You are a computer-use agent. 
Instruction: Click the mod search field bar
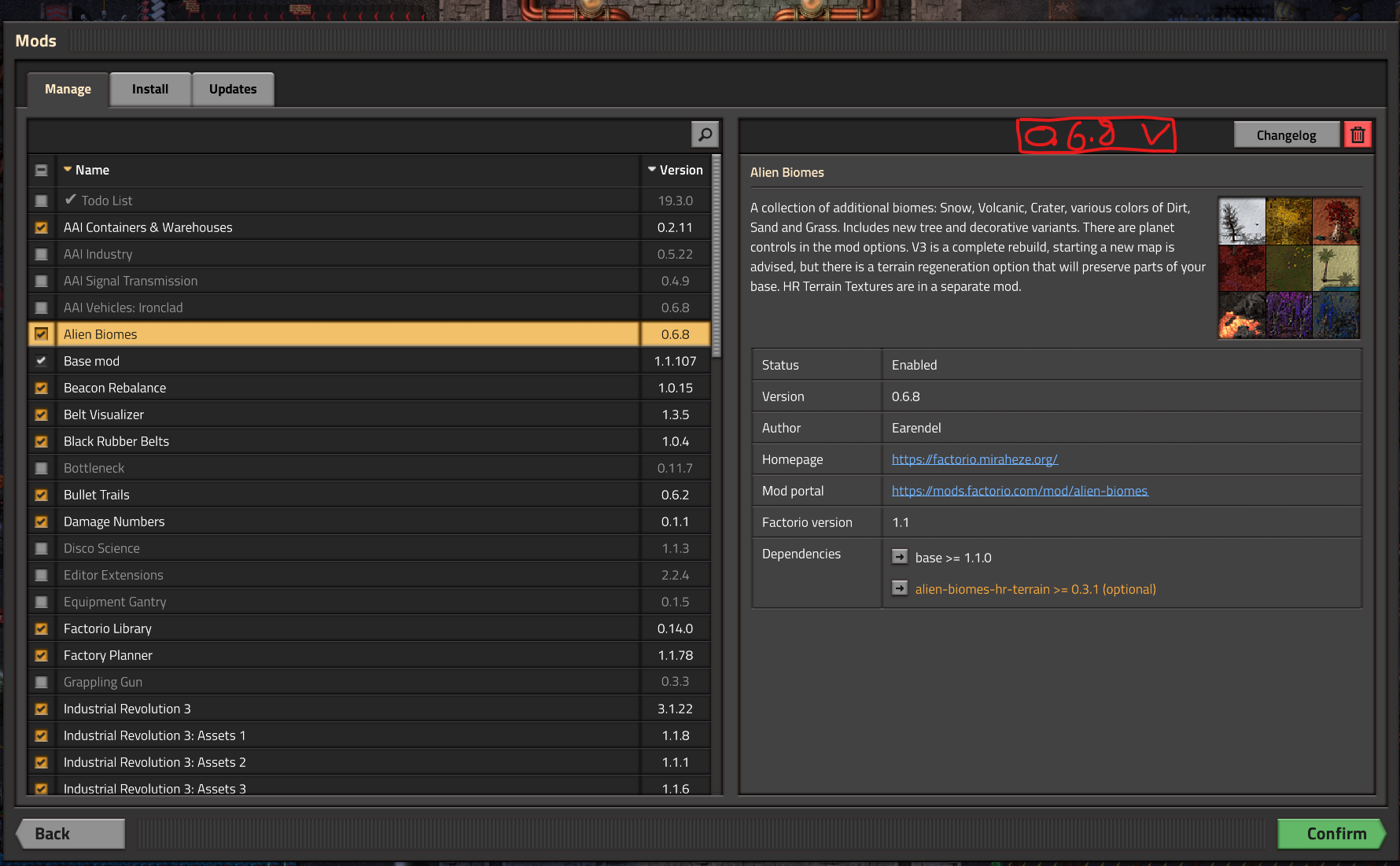pos(359,135)
